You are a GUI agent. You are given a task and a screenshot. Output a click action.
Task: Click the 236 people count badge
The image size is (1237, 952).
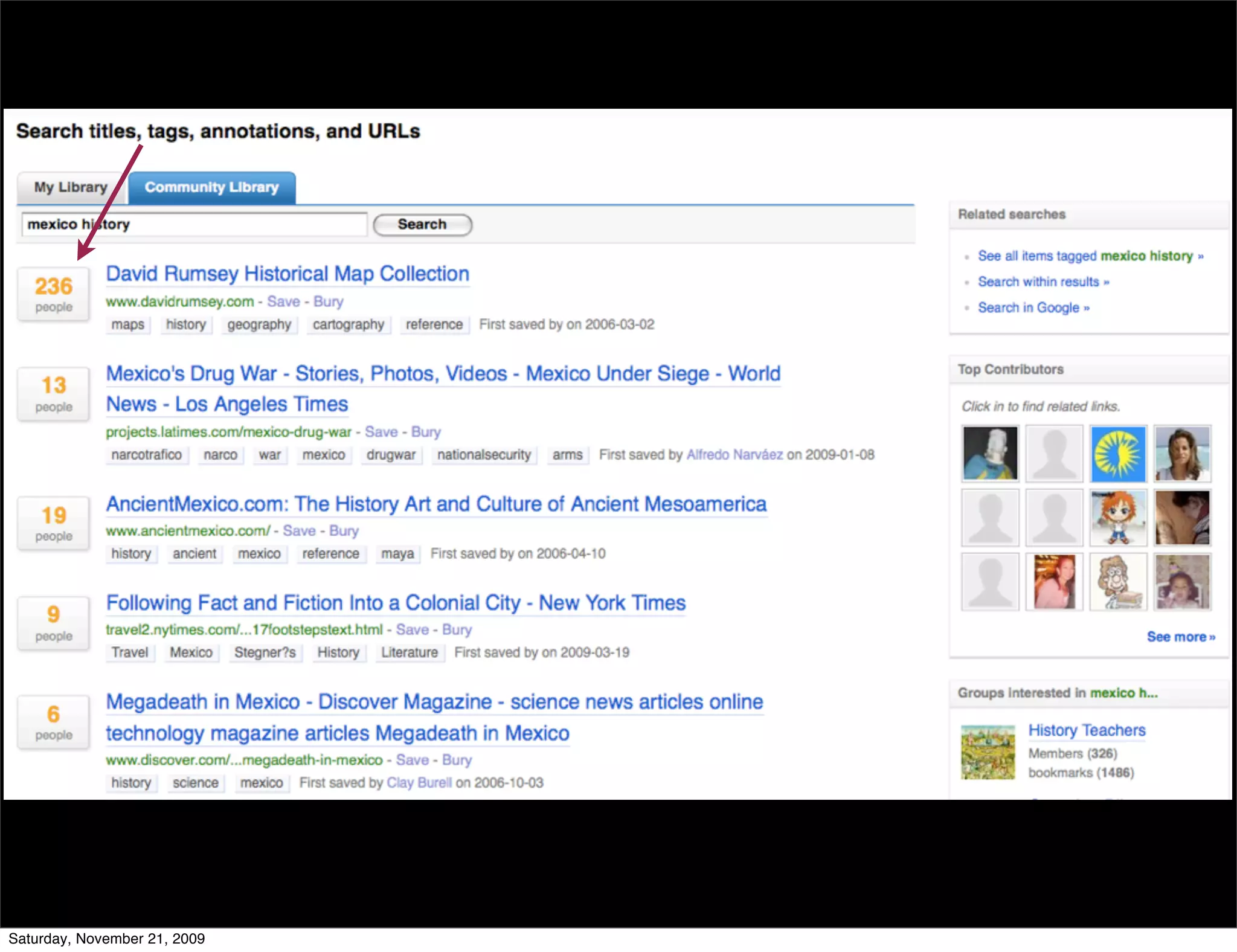point(53,294)
